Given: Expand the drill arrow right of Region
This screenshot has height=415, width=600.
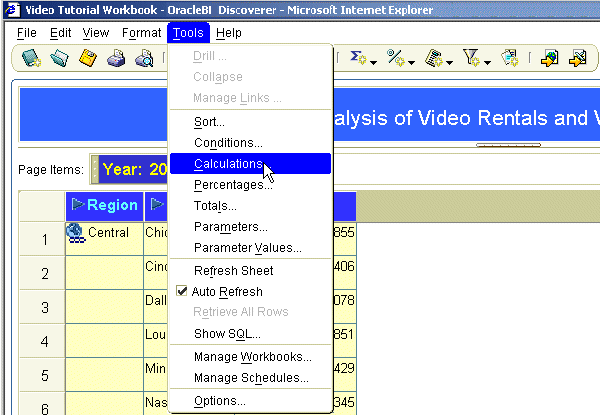Looking at the screenshot, I should [157, 204].
